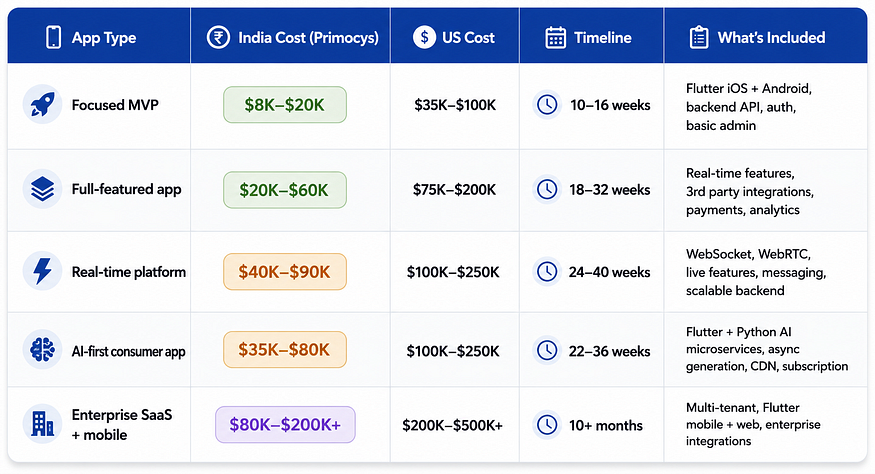Image resolution: width=875 pixels, height=474 pixels.
Task: Click the lightning bolt icon for Real-time platform
Action: pos(42,271)
